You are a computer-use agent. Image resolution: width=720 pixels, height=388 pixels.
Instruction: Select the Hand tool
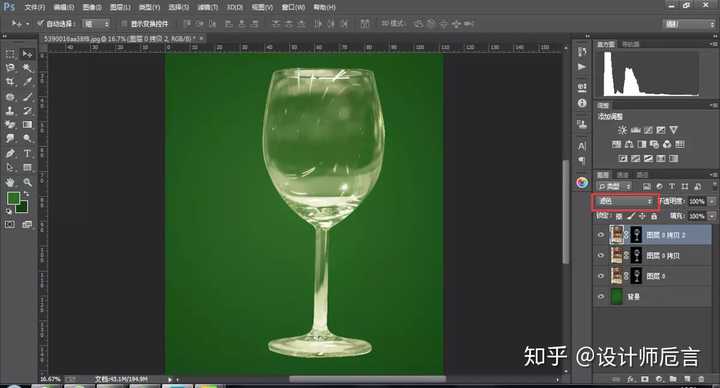(x=10, y=182)
